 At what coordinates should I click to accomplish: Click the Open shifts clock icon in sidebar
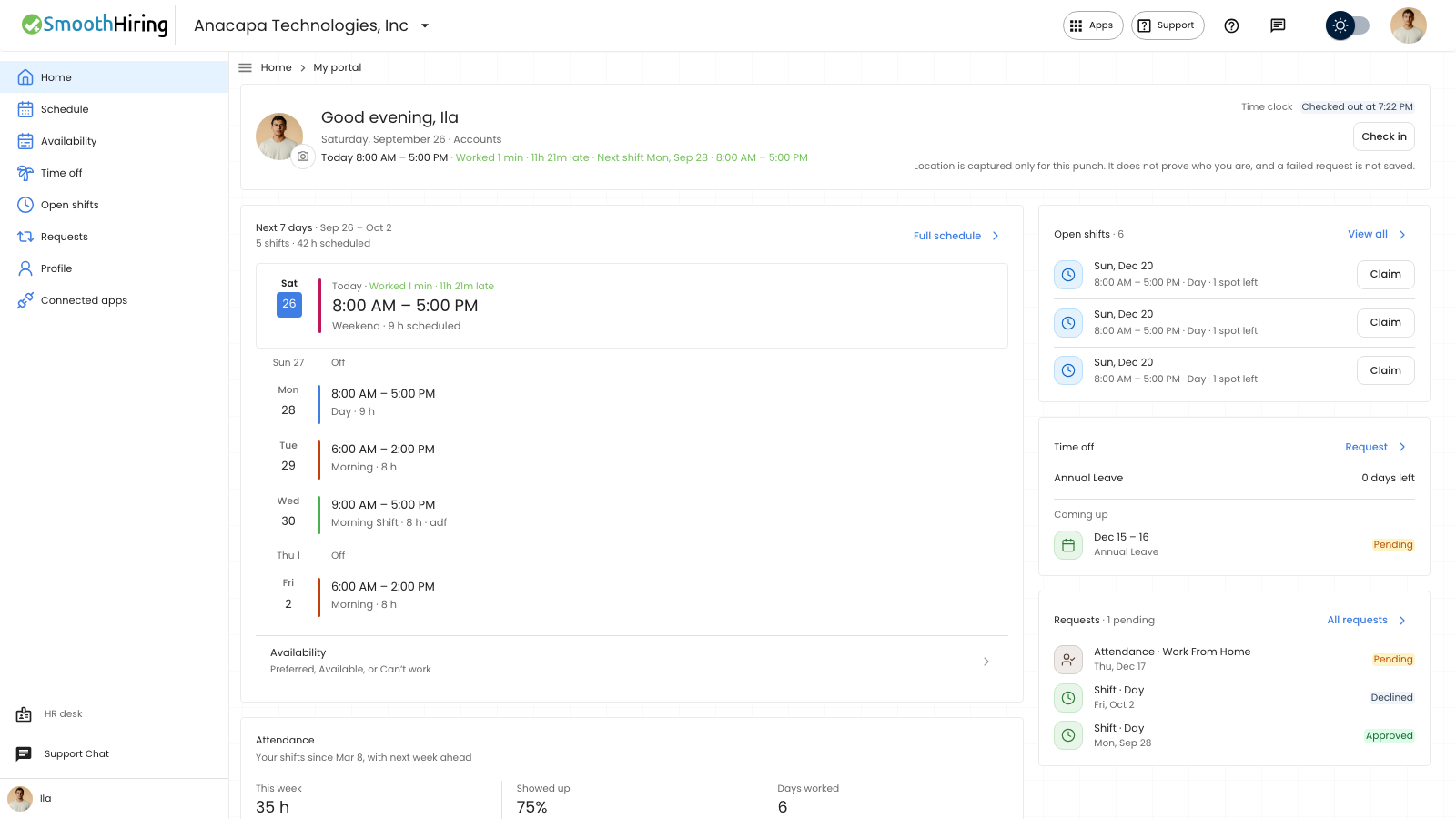point(25,205)
